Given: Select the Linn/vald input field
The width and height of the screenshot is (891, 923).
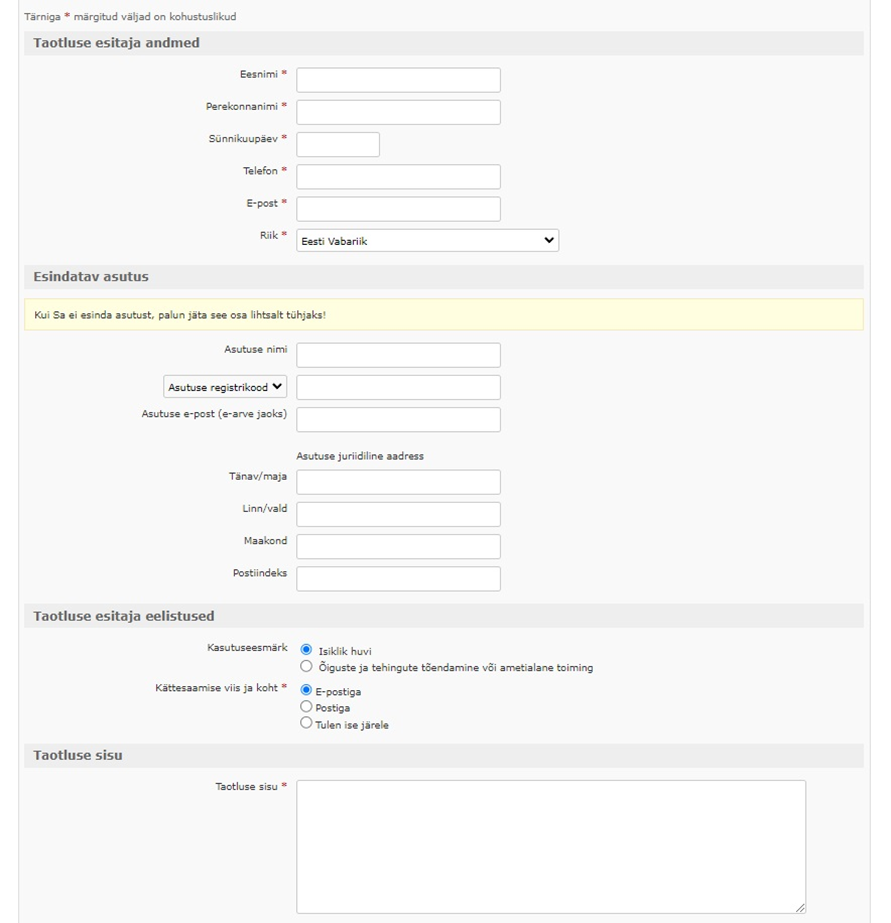Looking at the screenshot, I should click(x=398, y=514).
